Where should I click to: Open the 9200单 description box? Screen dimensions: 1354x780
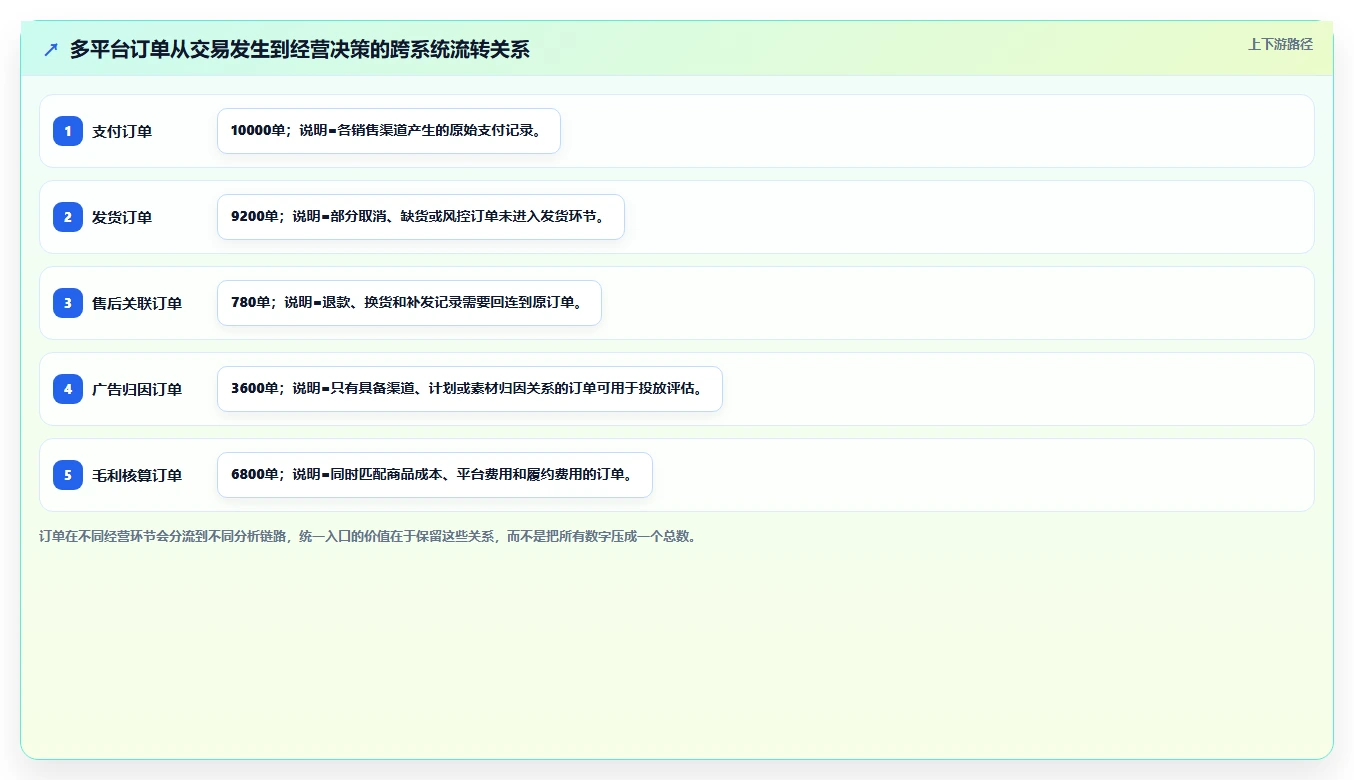click(421, 217)
